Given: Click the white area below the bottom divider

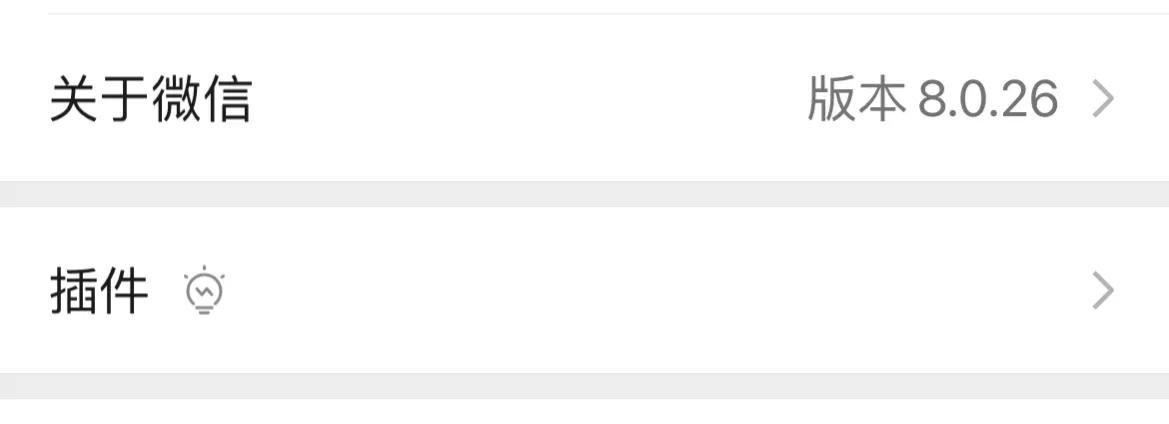Looking at the screenshot, I should pyautogui.click(x=584, y=412).
